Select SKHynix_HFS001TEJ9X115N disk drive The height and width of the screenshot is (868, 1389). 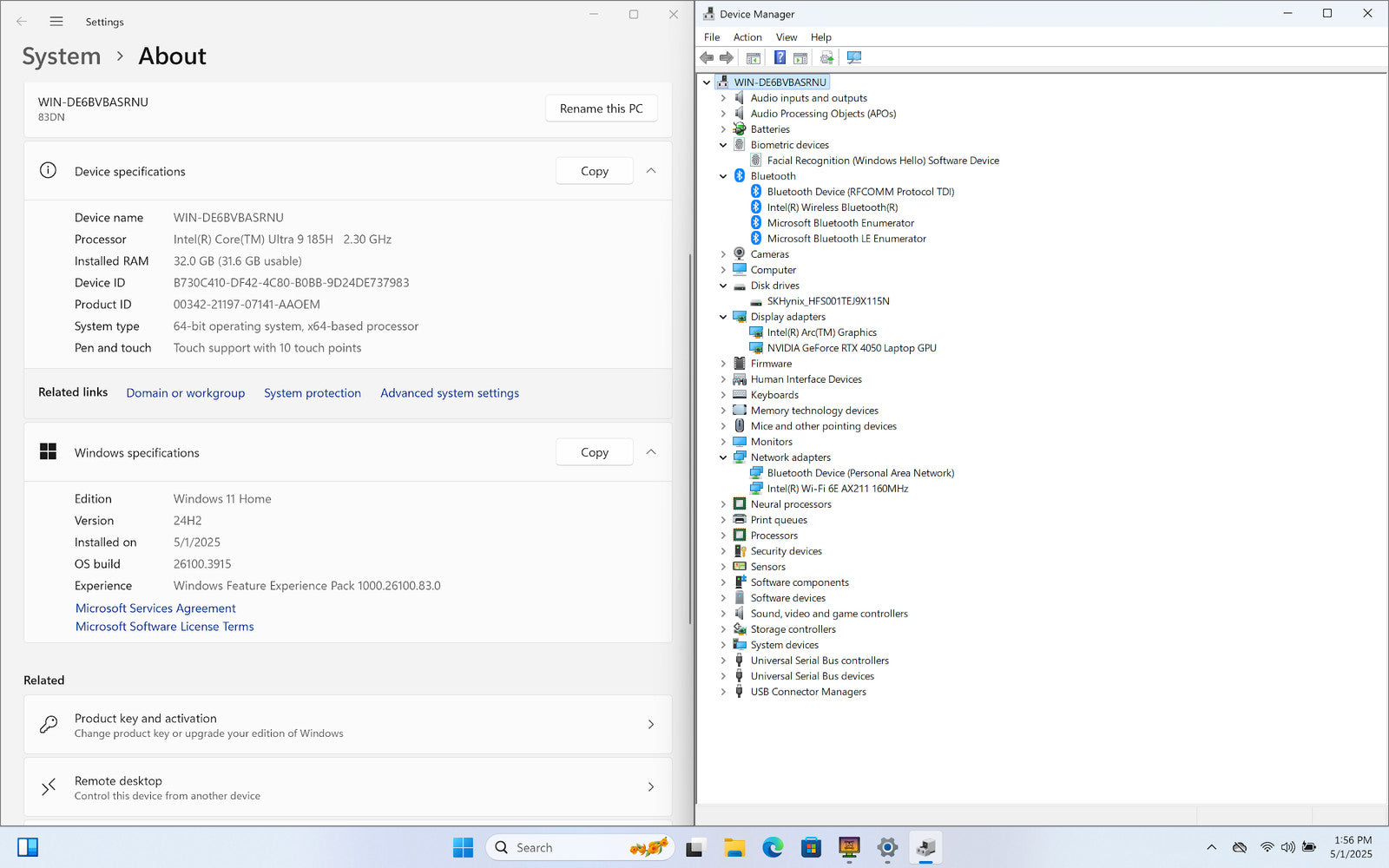828,301
